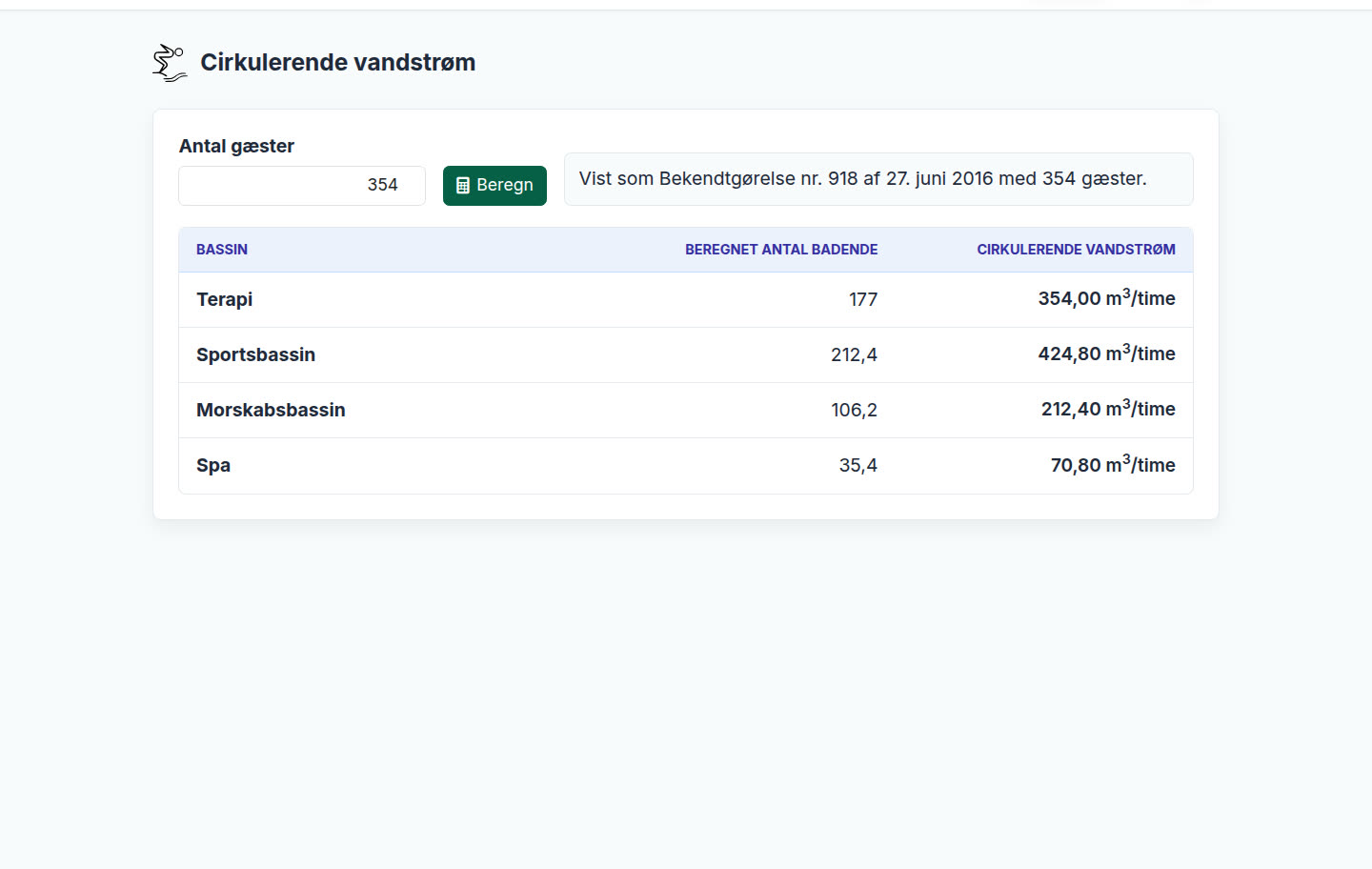Select the Morskabsbassin row name
The image size is (1372, 869).
pos(271,410)
